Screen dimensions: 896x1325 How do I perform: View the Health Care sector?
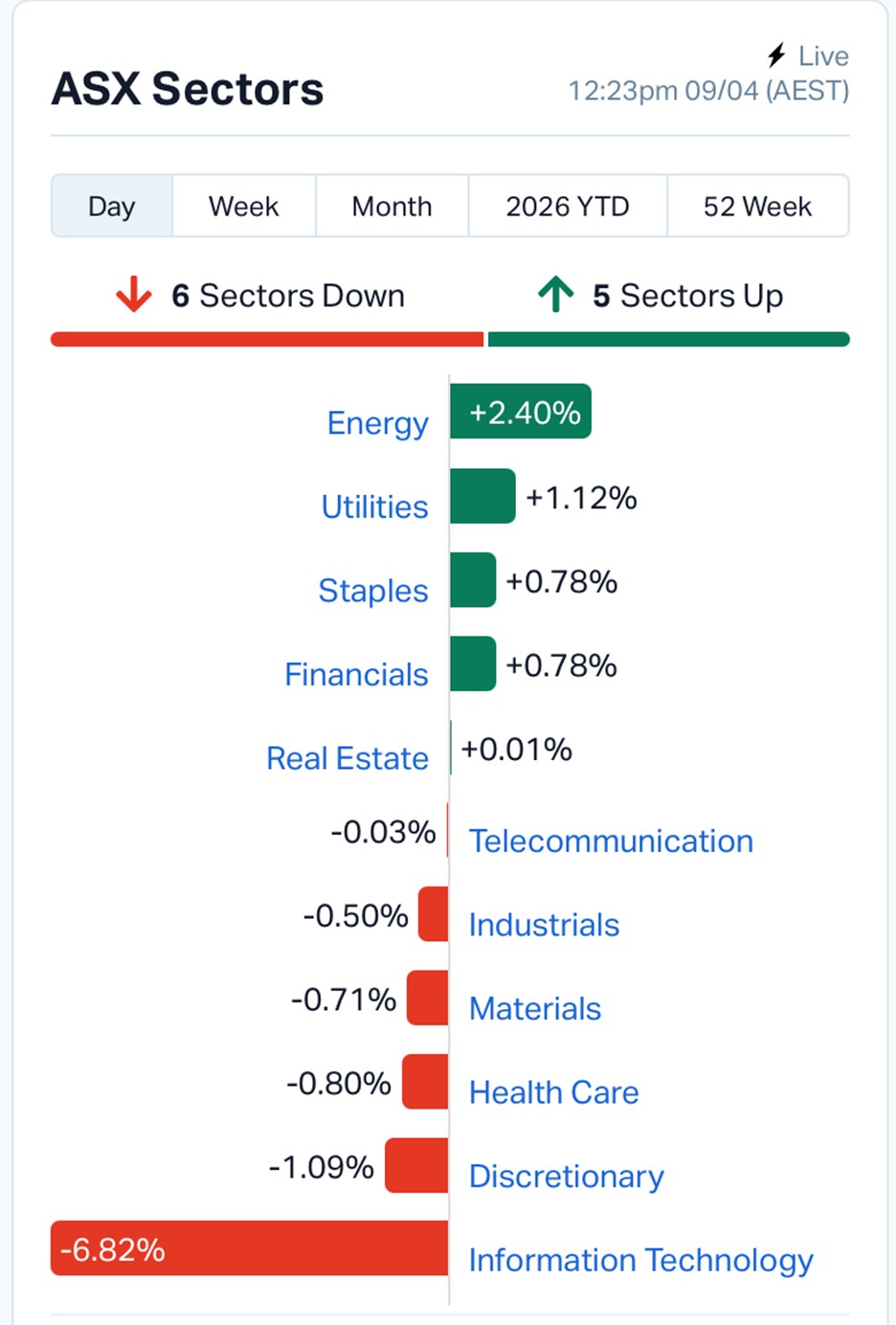coord(553,1092)
